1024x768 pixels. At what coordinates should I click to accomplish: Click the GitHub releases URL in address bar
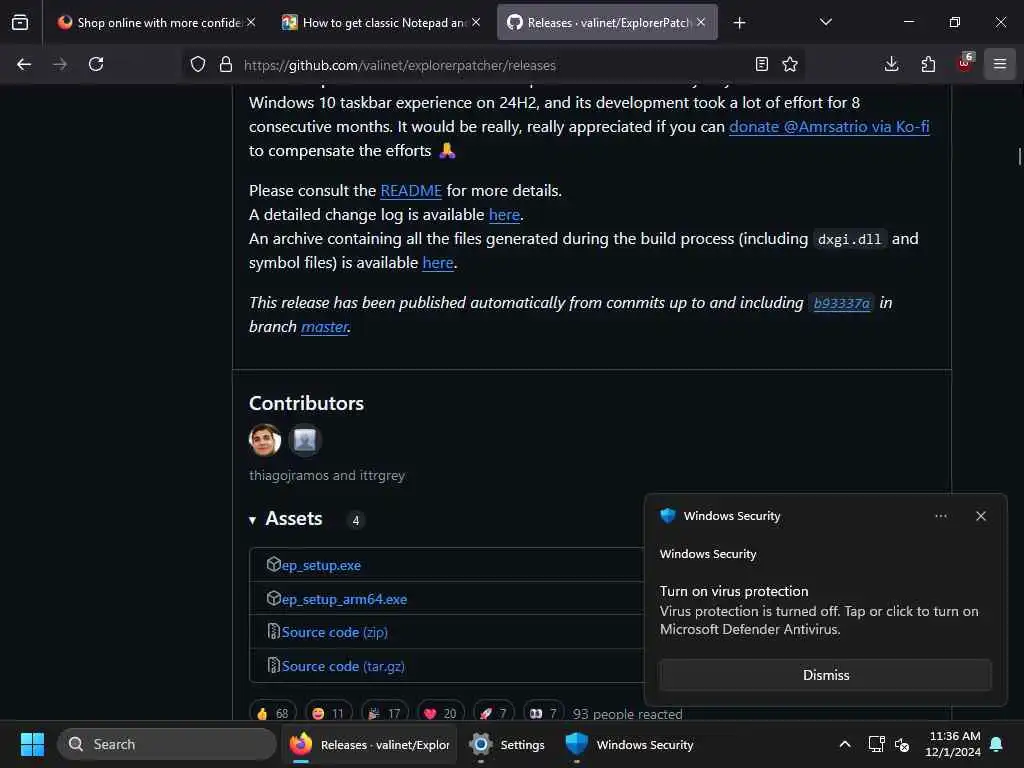point(400,65)
